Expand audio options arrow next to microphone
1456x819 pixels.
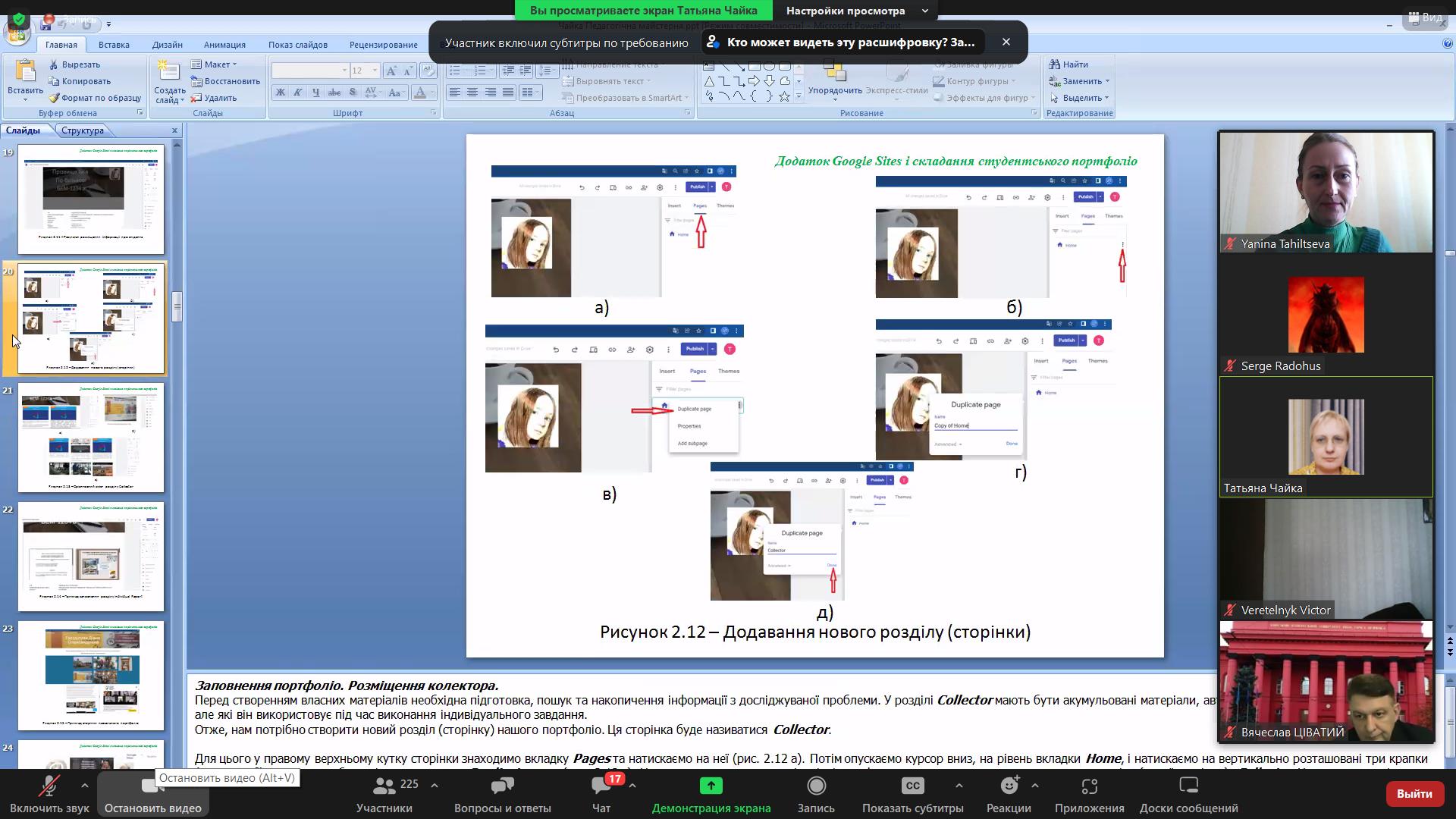click(x=84, y=786)
